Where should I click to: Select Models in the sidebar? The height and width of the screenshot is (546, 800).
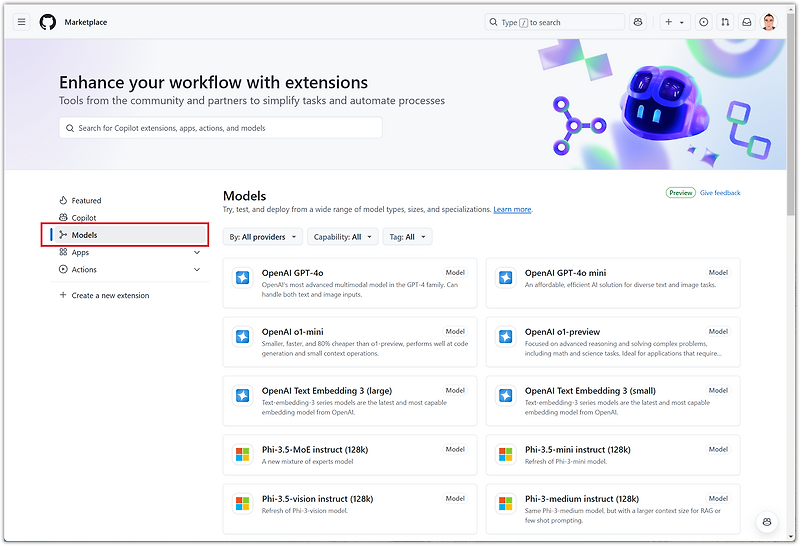click(x=130, y=235)
